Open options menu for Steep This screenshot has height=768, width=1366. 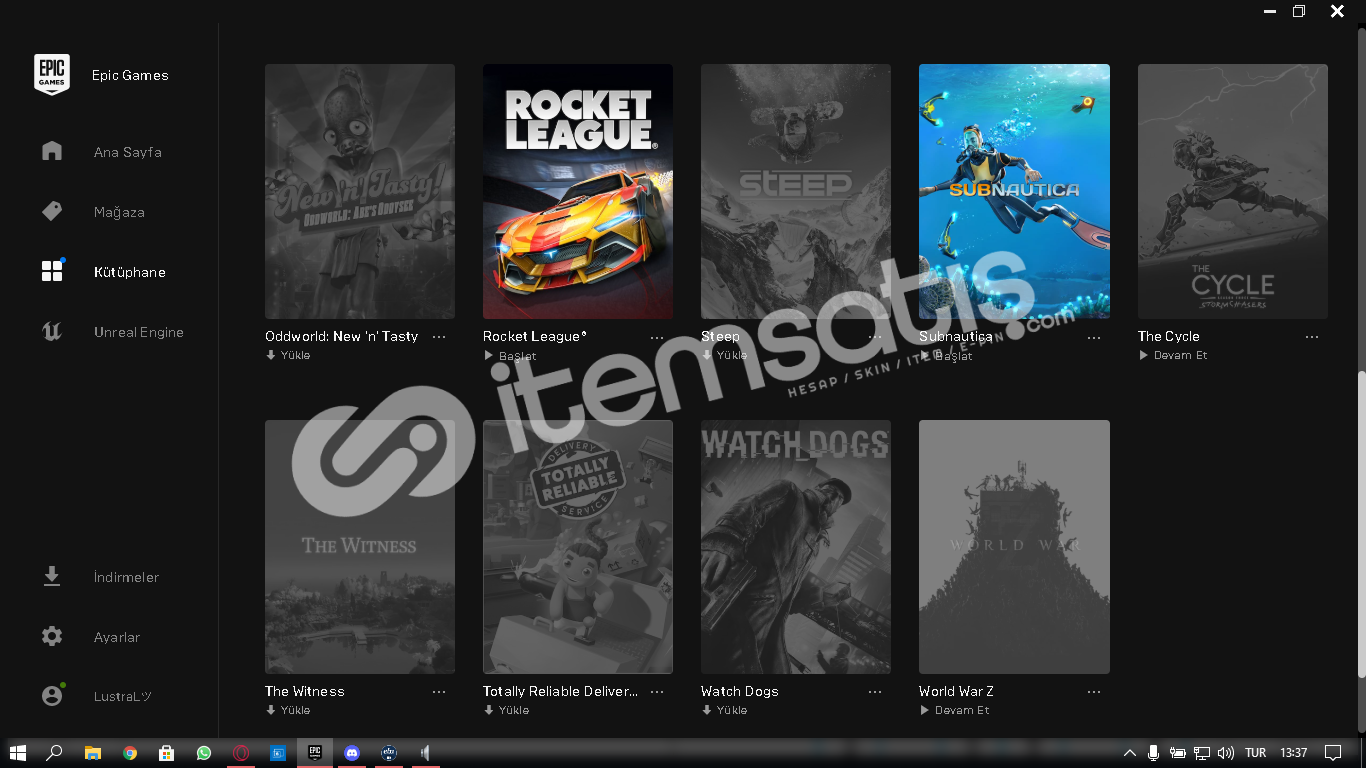[875, 337]
